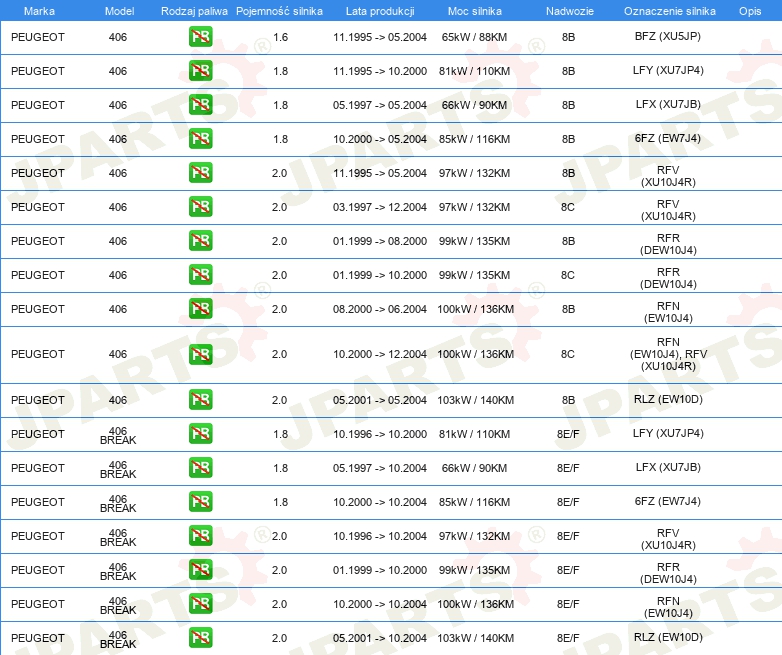The height and width of the screenshot is (655, 782).
Task: Click the fuel icon in the 01.1999 -> 08.2000 row
Action: (x=200, y=240)
